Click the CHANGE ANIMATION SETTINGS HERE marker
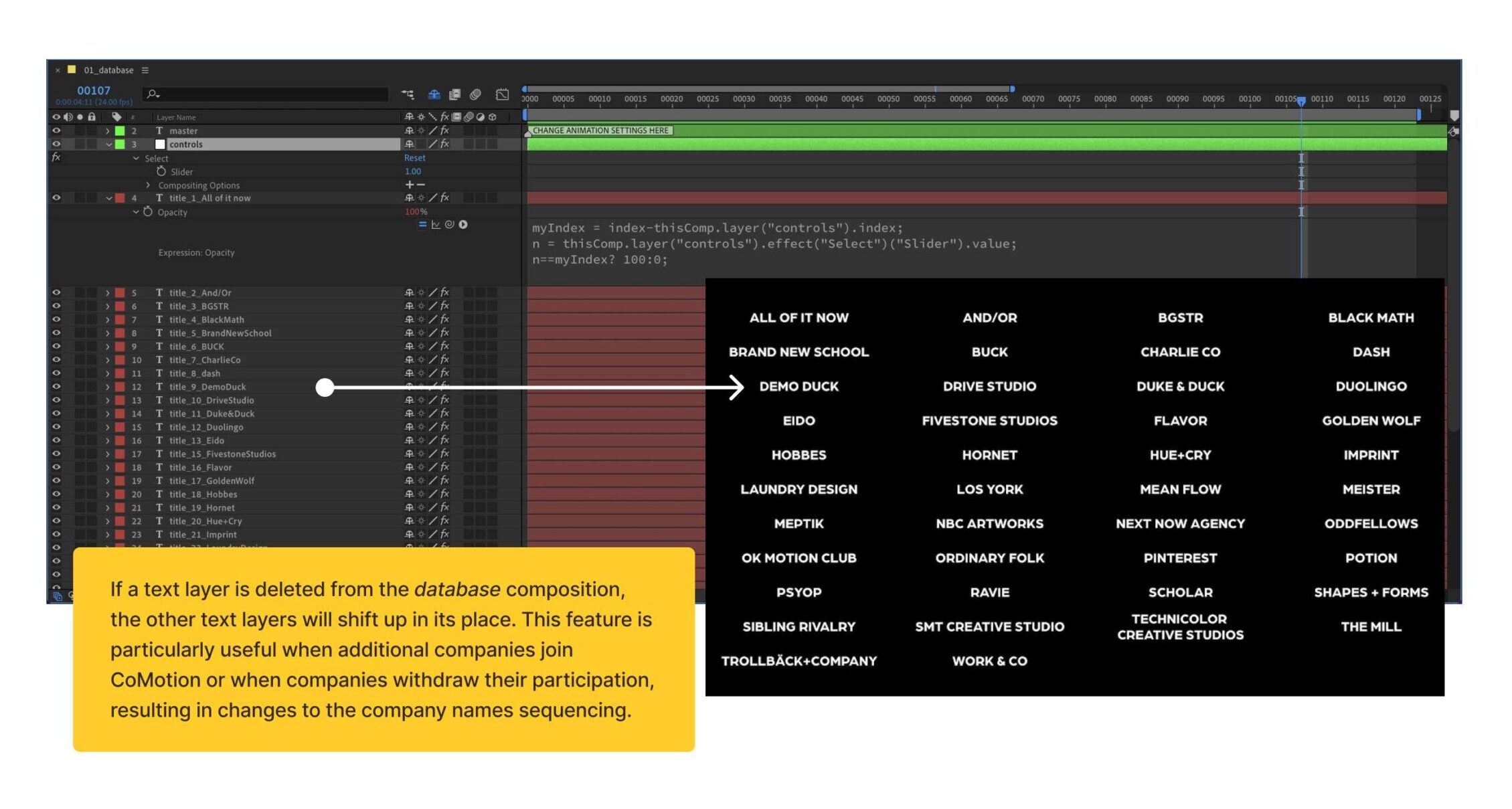 [x=600, y=130]
